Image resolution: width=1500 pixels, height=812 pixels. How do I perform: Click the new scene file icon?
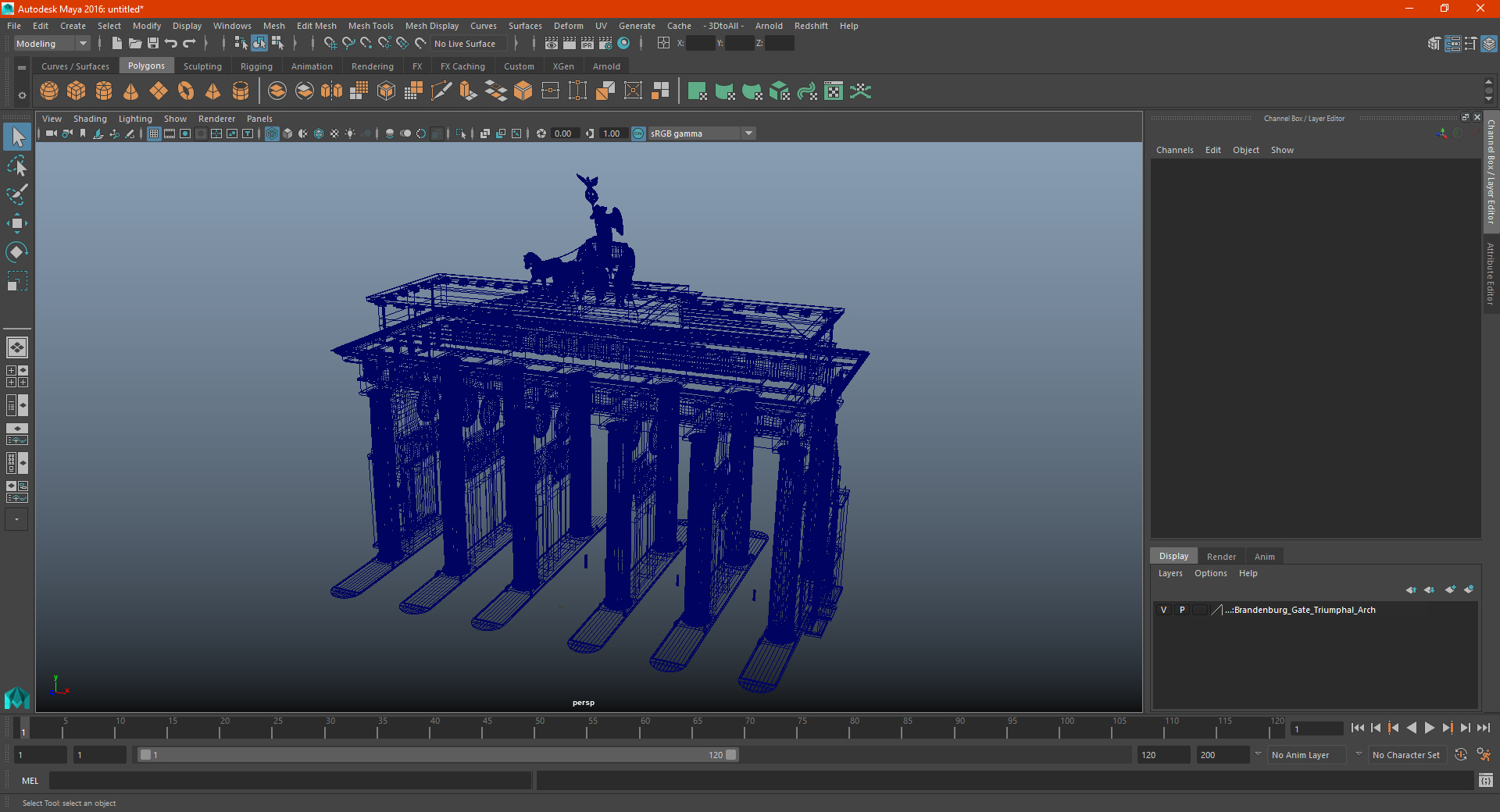coord(116,44)
